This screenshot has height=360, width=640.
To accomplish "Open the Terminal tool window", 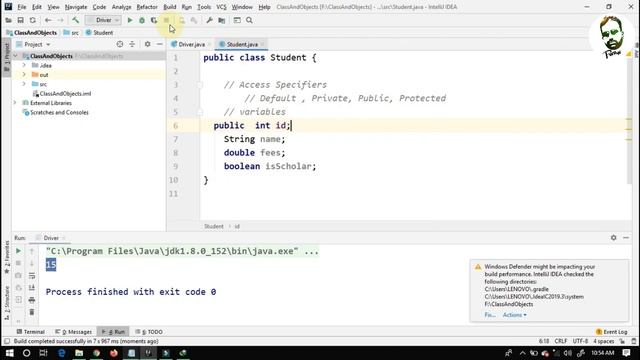I will 31,332.
